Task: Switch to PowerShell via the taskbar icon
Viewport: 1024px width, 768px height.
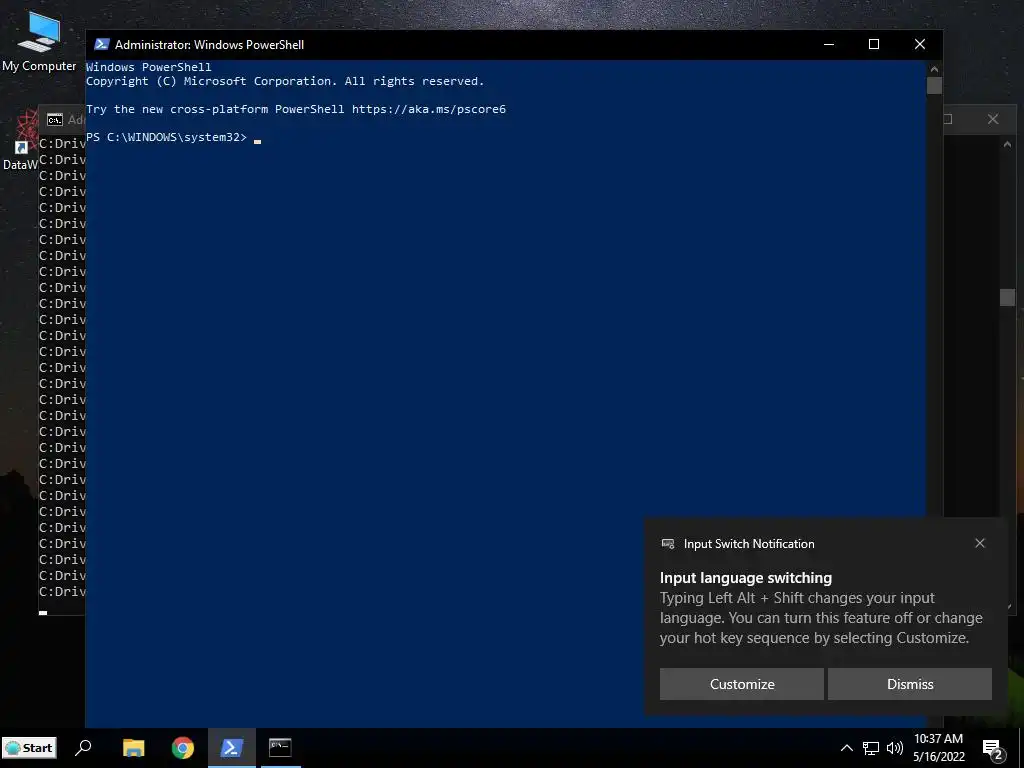Action: tap(232, 748)
